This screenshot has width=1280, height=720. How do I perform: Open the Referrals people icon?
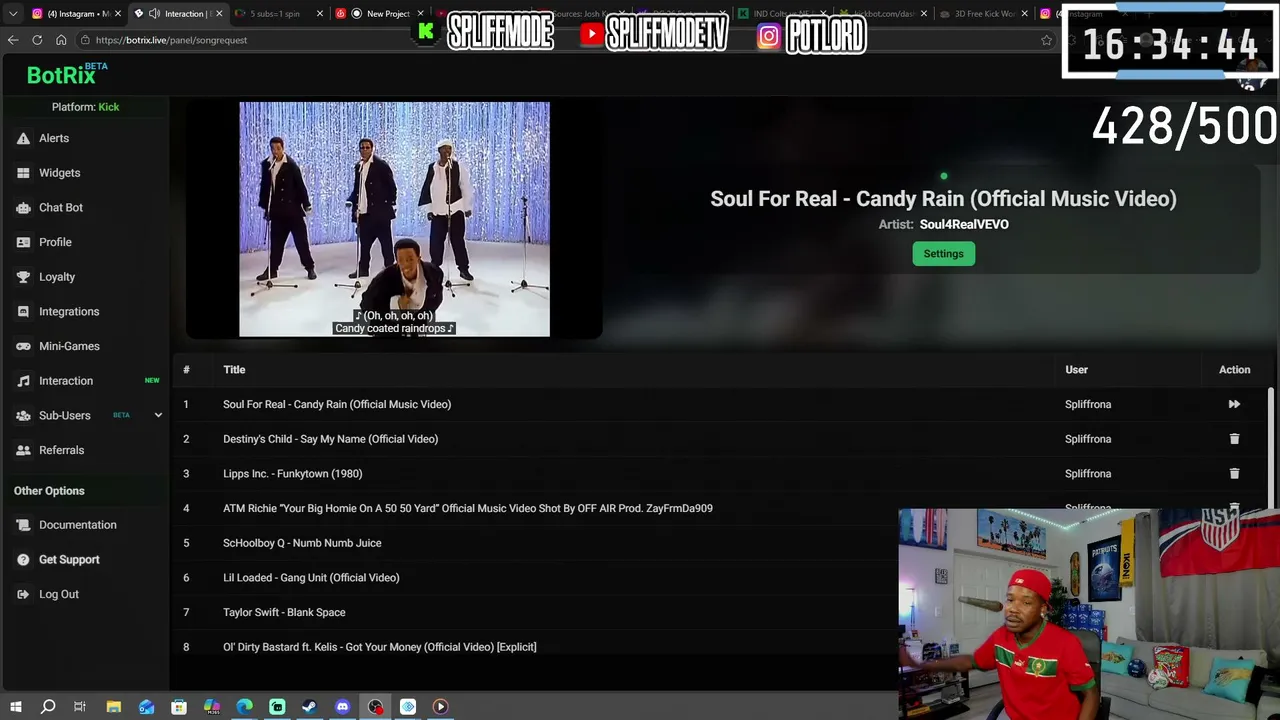coord(23,450)
